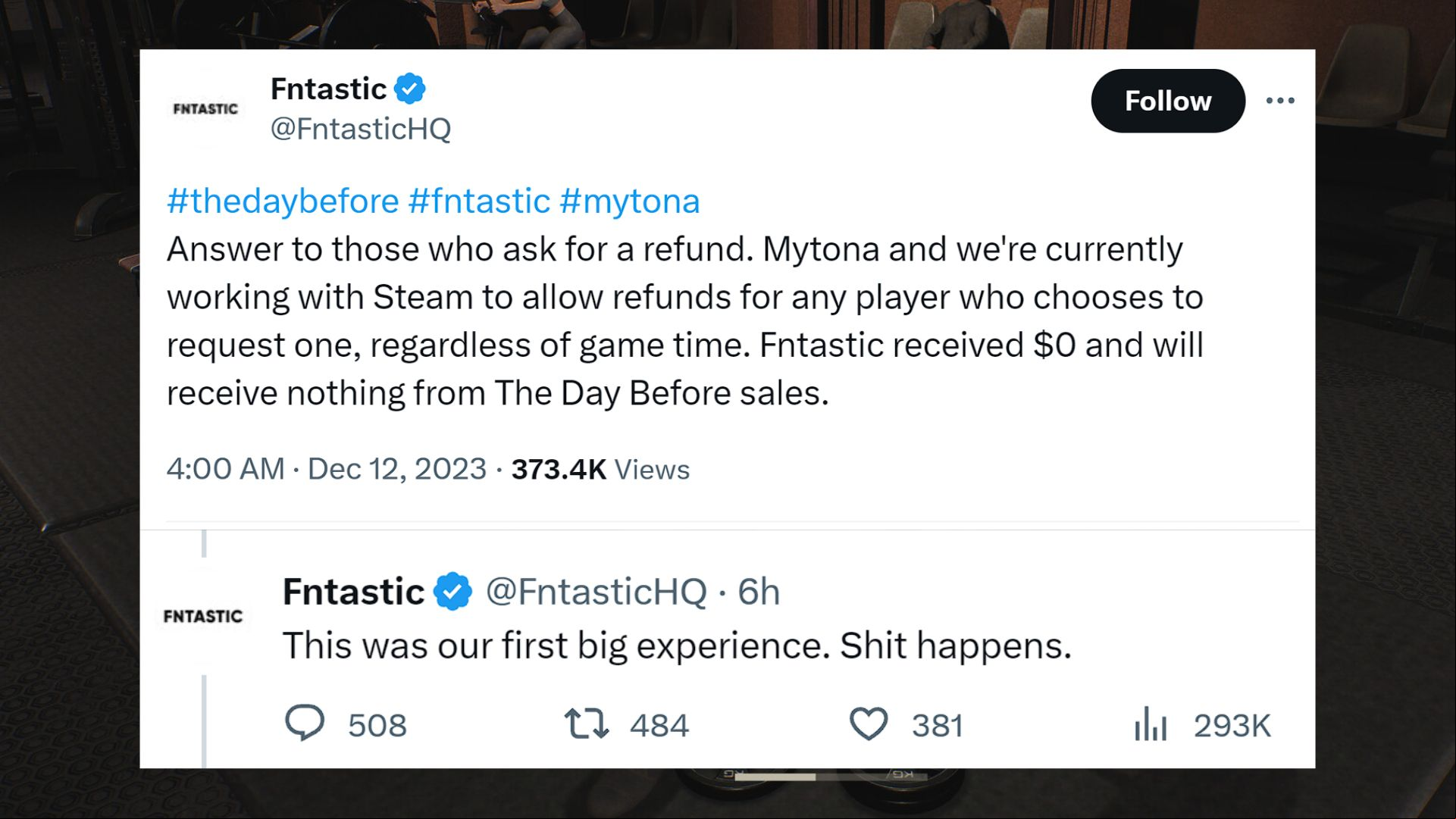Click the Follow button
The image size is (1456, 819).
1167,101
